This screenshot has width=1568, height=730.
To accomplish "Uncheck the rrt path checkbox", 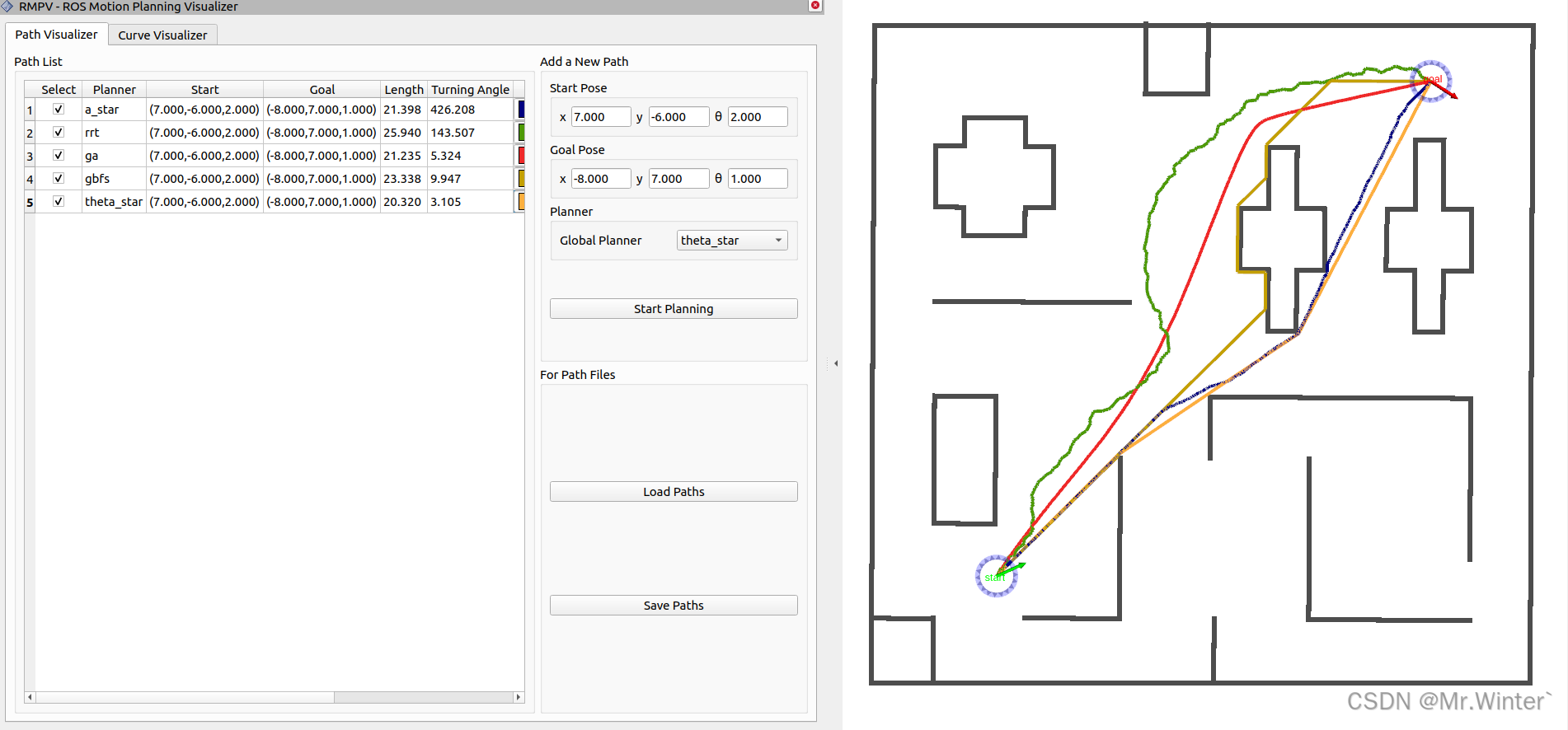I will (x=59, y=132).
